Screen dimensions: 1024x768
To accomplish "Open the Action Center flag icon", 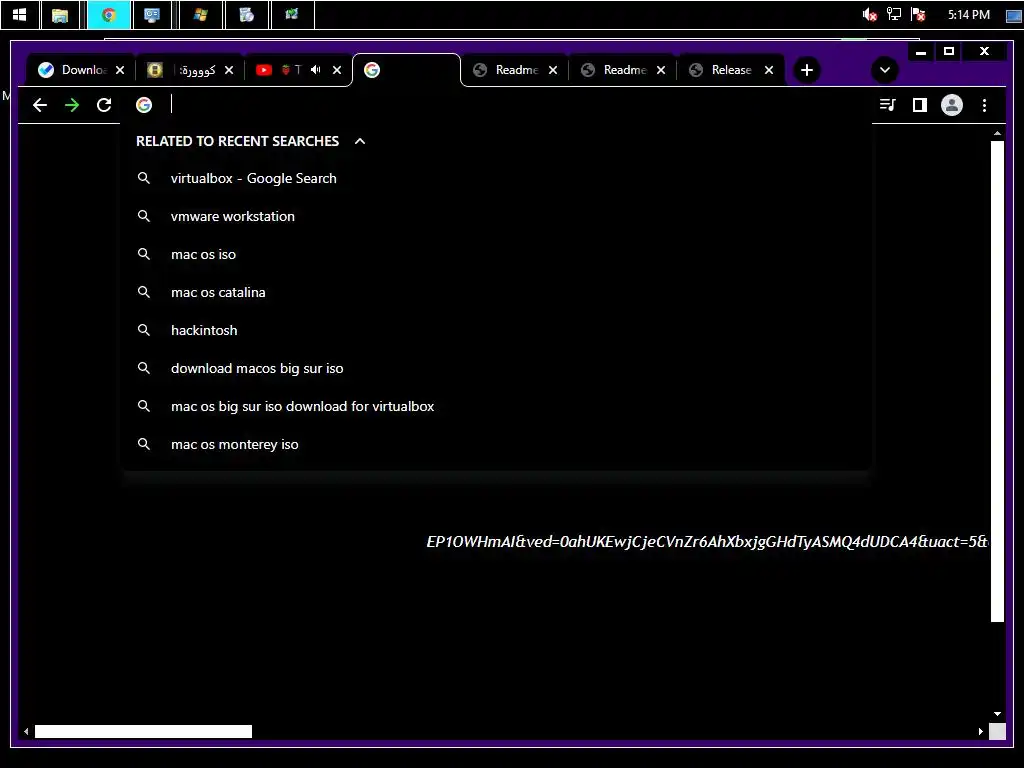I will pos(918,14).
